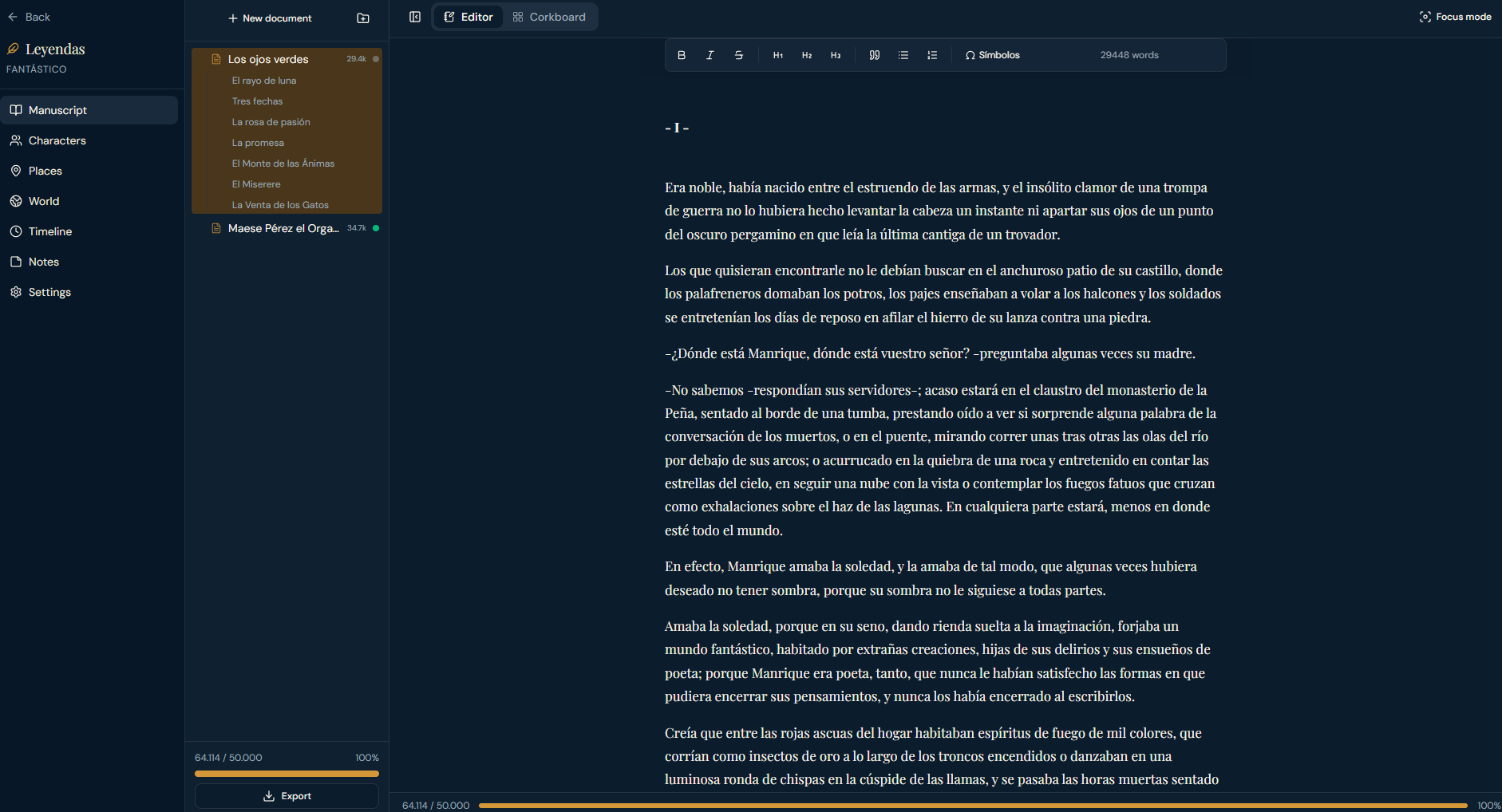Go Back to project list
The width and height of the screenshot is (1502, 812).
click(30, 17)
